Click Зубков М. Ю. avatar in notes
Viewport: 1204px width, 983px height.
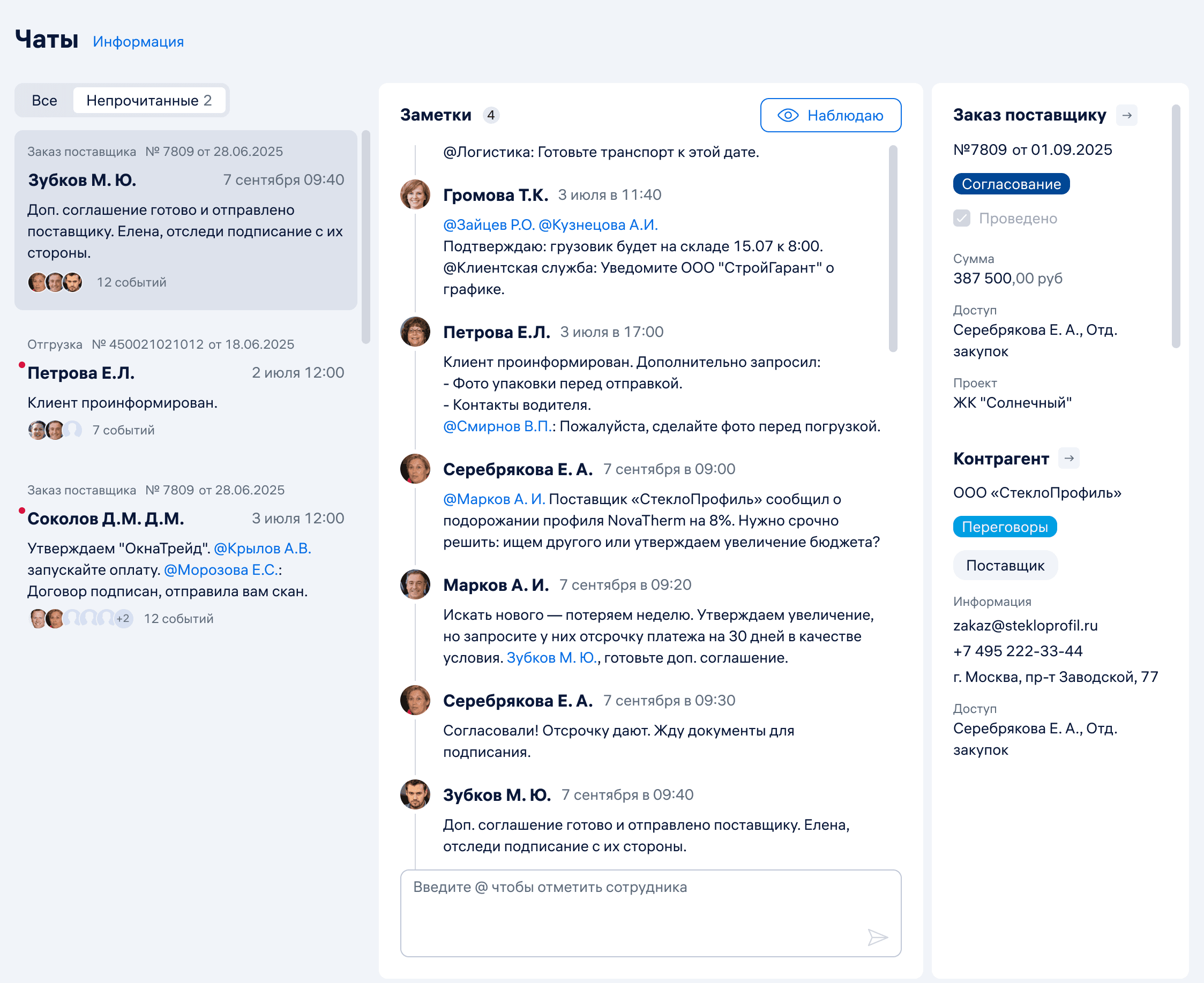pyautogui.click(x=415, y=794)
